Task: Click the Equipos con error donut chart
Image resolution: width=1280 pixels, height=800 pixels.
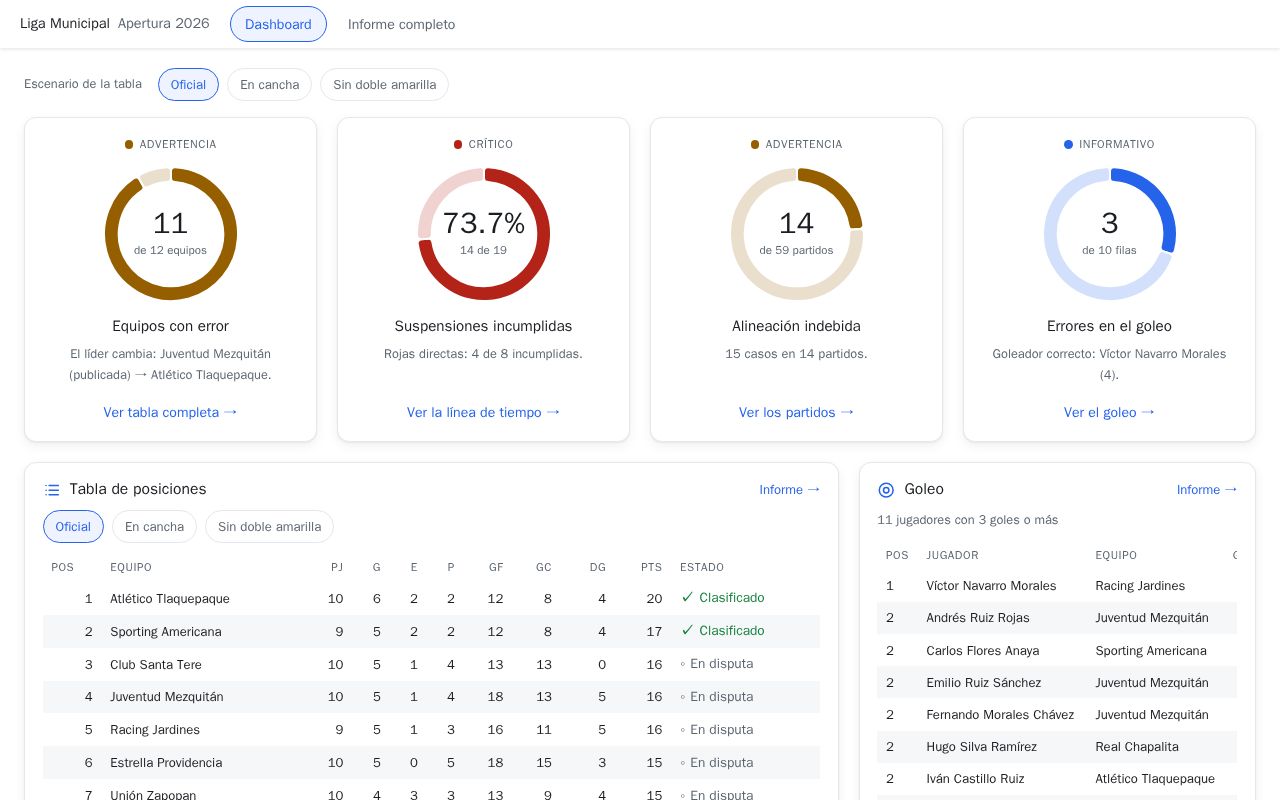Action: click(x=171, y=234)
